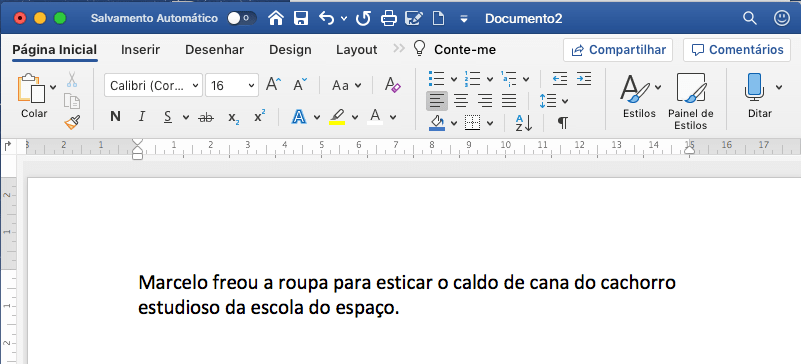Click the Conte-me search box
The height and width of the screenshot is (364, 801).
tap(454, 50)
